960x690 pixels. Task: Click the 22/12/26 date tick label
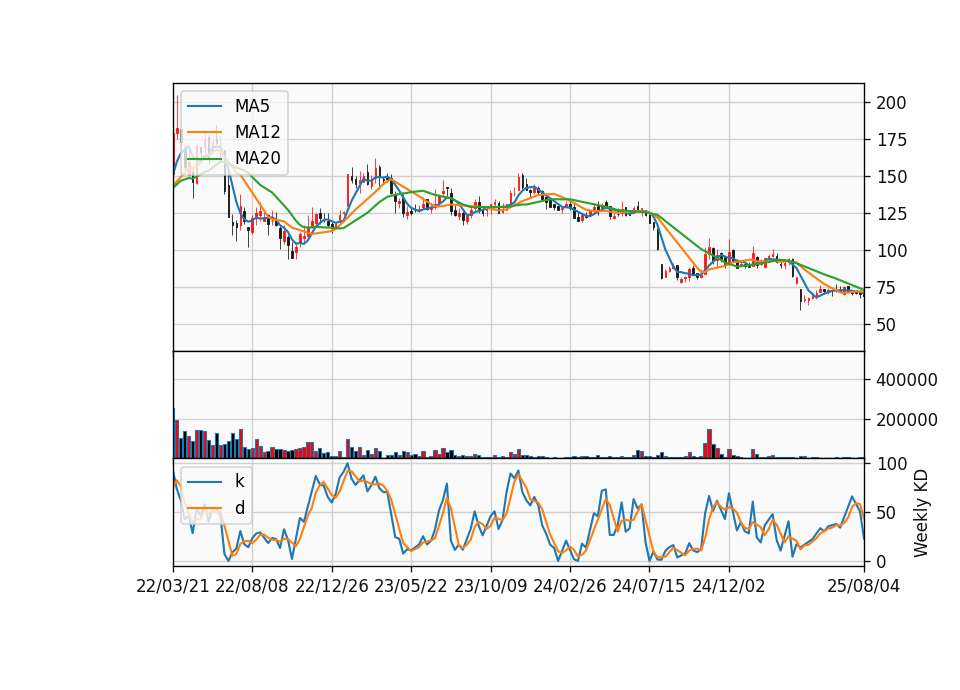point(332,586)
